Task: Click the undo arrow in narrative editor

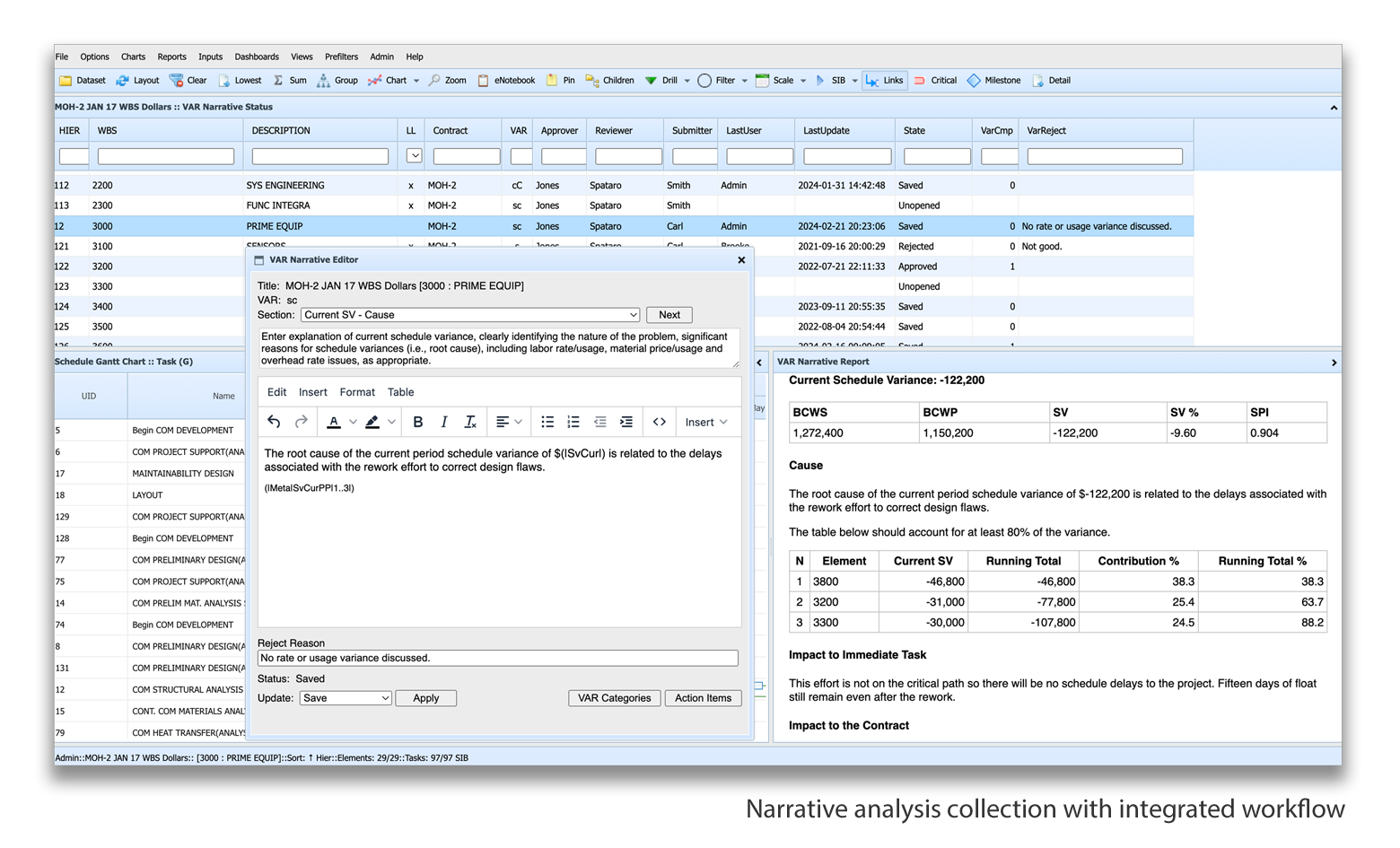Action: click(275, 422)
